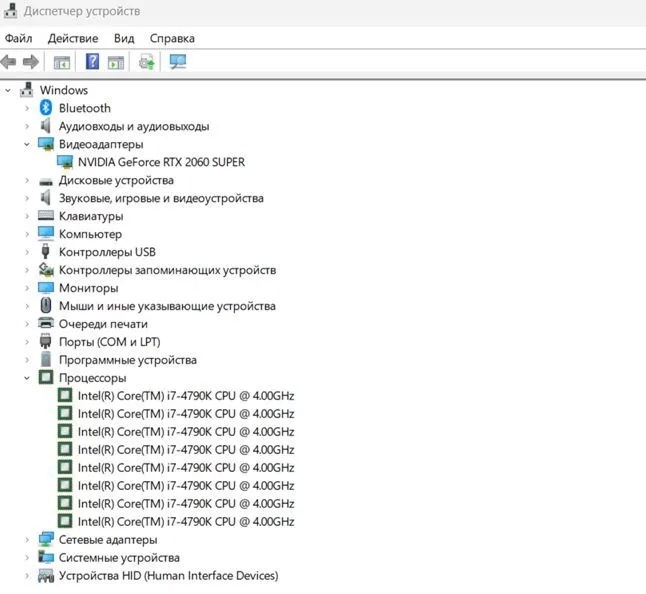Click the Scan for hardware changes monitor icon

pyautogui.click(x=178, y=62)
